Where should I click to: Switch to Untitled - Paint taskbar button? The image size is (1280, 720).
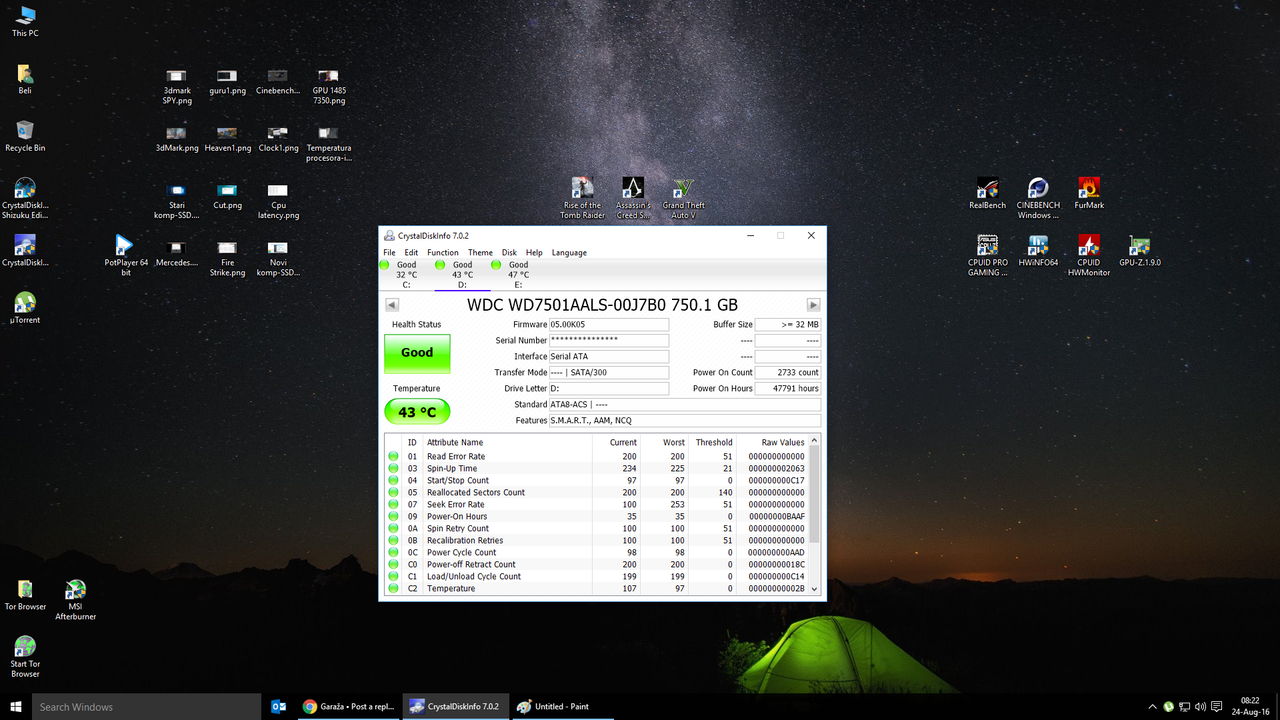tap(561, 706)
